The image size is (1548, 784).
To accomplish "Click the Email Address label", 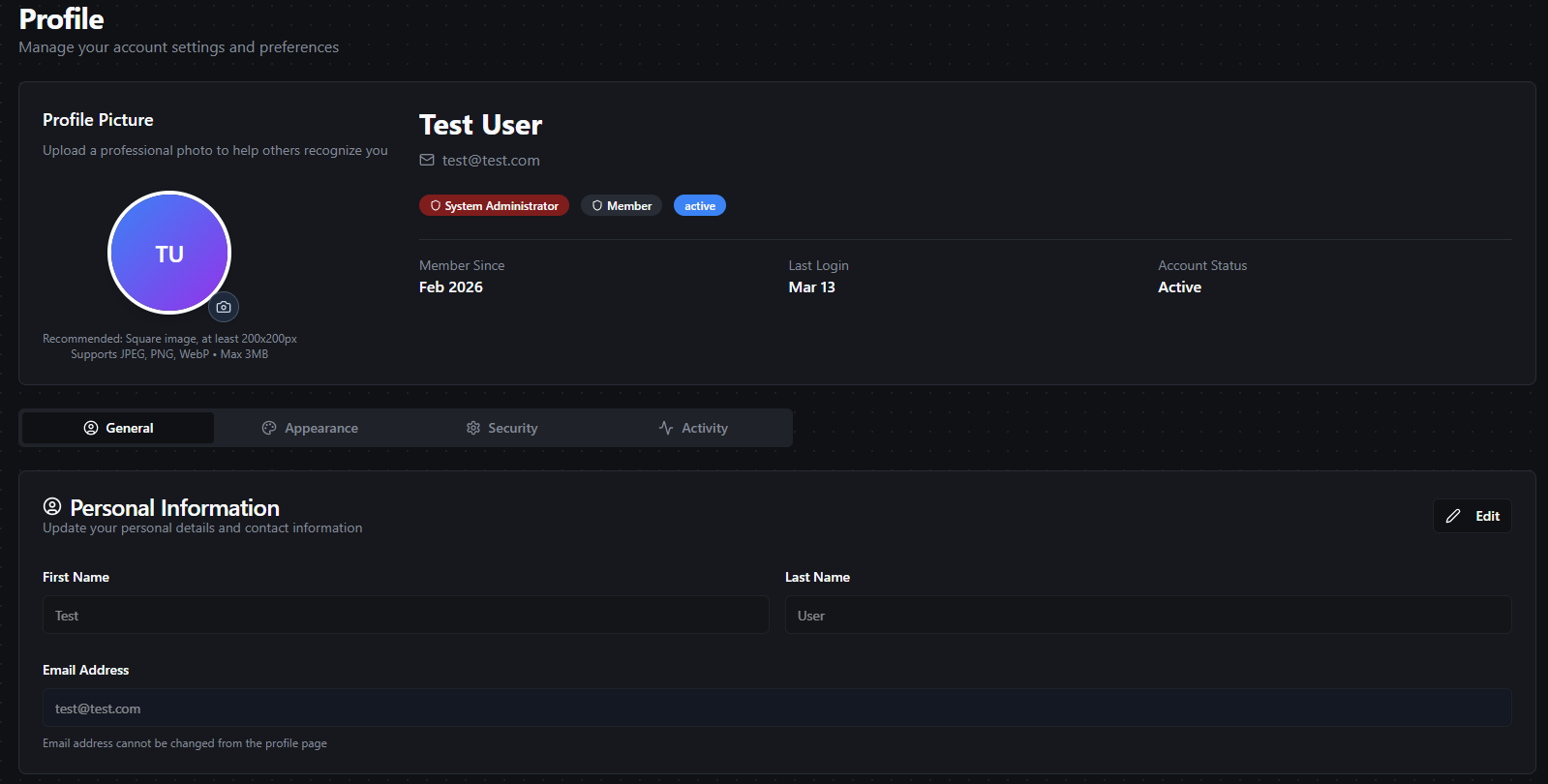I will (85, 670).
